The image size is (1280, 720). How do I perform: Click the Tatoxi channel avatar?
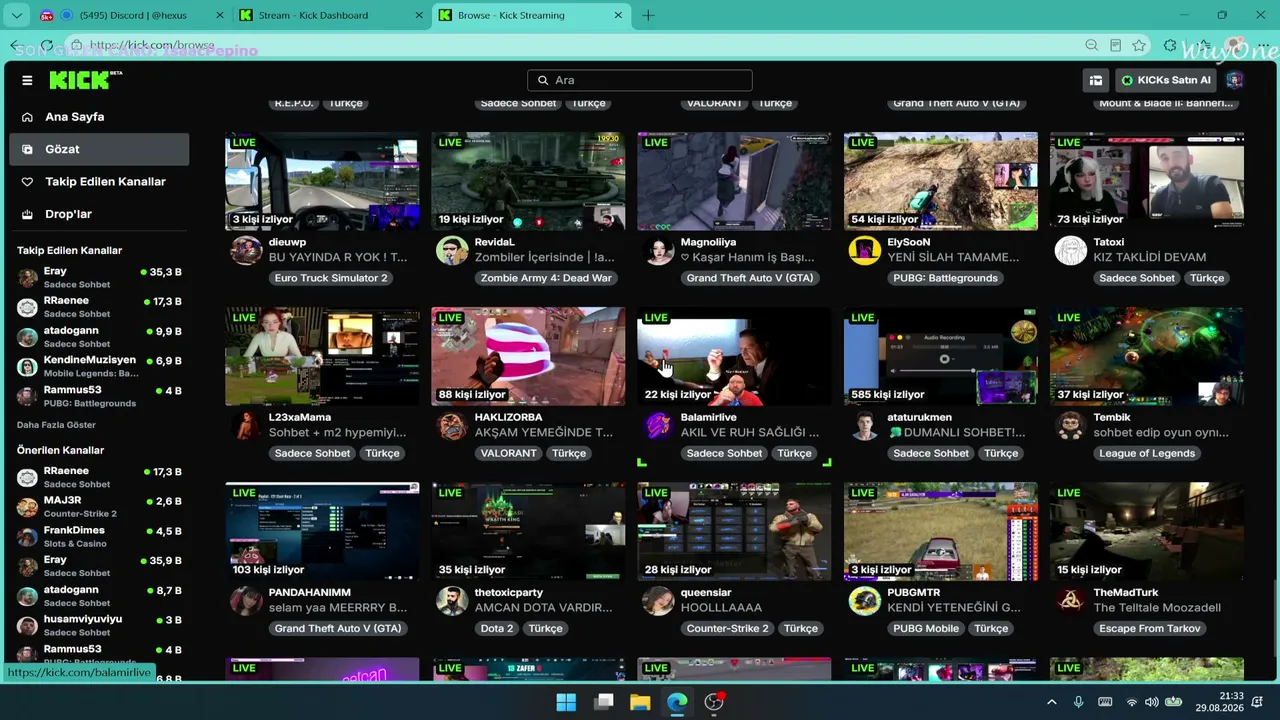point(1071,250)
